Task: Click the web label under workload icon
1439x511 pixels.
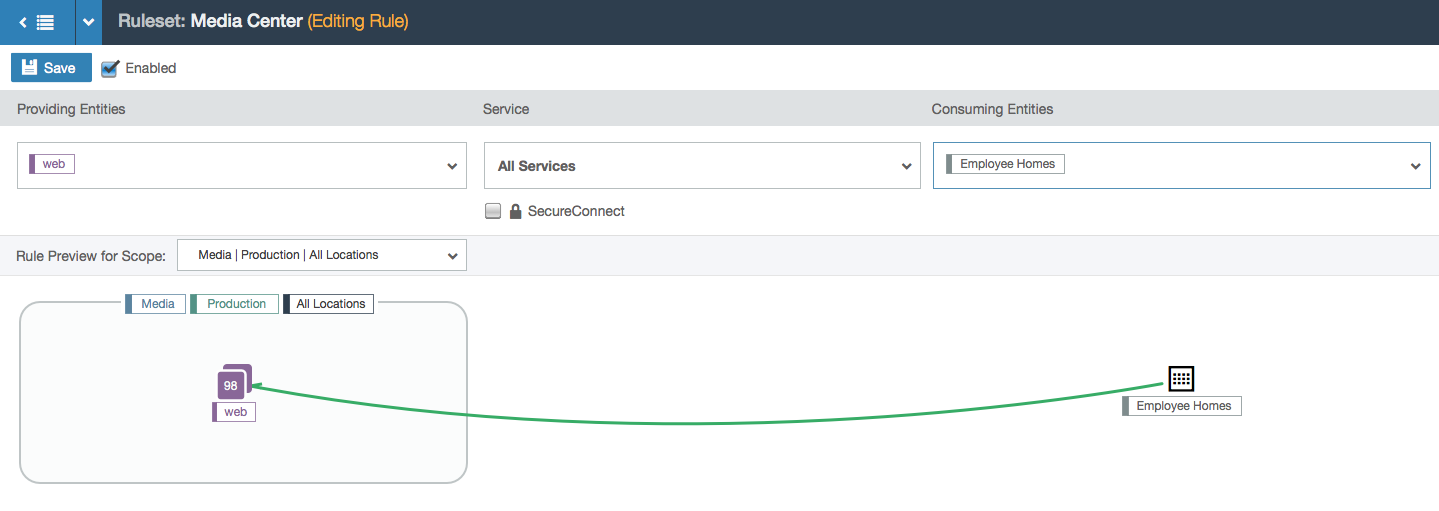Action: pyautogui.click(x=234, y=412)
